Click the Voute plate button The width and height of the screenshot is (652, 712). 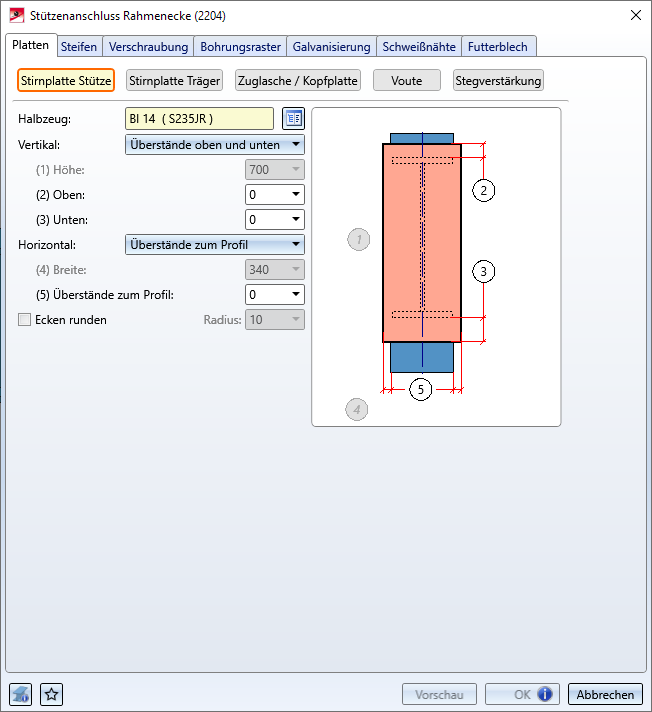coord(407,81)
